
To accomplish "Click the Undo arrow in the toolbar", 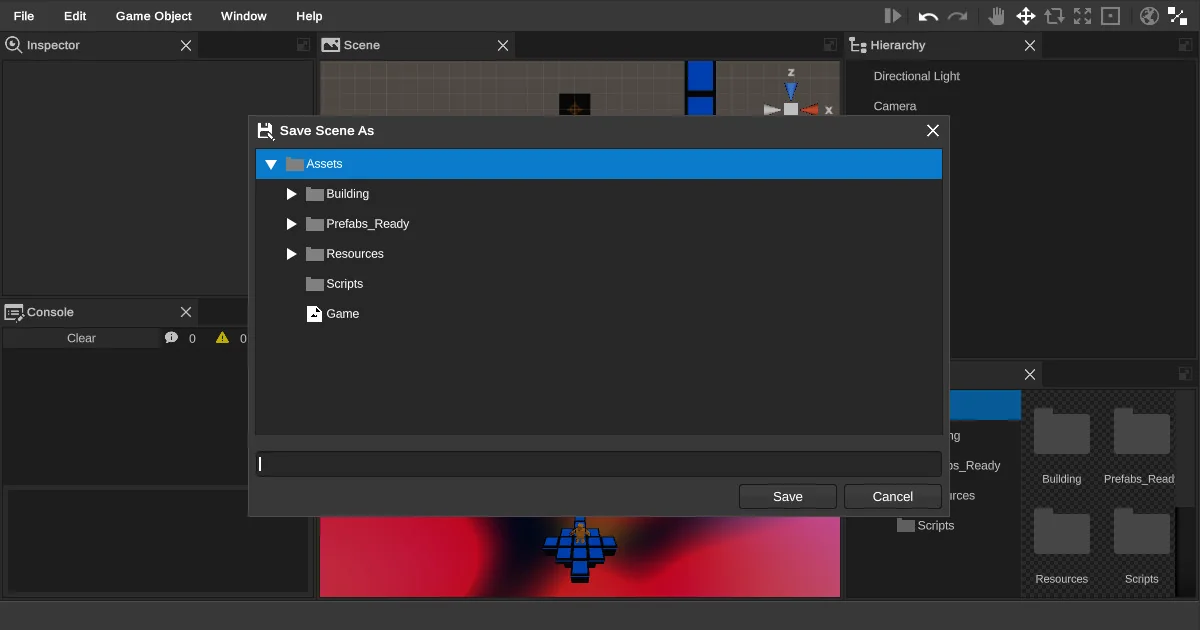I will (x=929, y=16).
